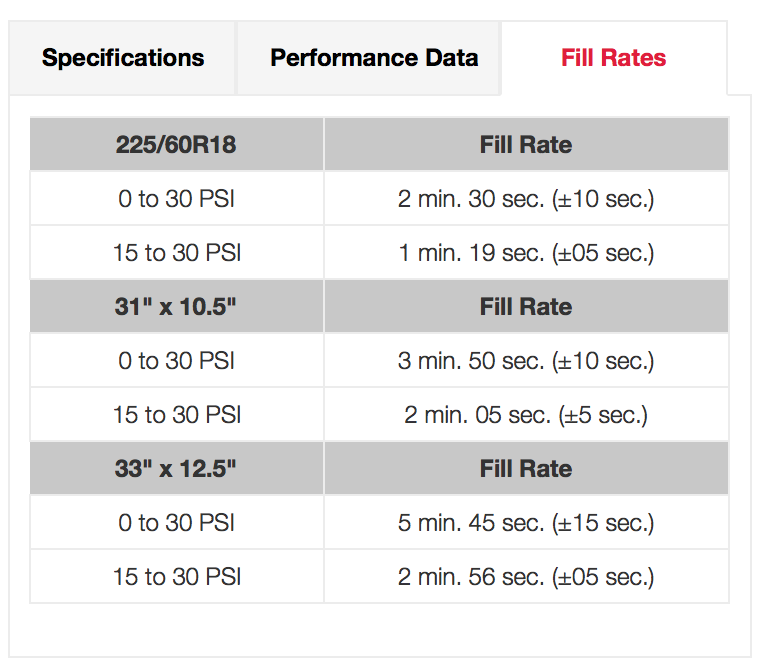Switch to the Specifications tab
The height and width of the screenshot is (672, 764).
point(123,58)
